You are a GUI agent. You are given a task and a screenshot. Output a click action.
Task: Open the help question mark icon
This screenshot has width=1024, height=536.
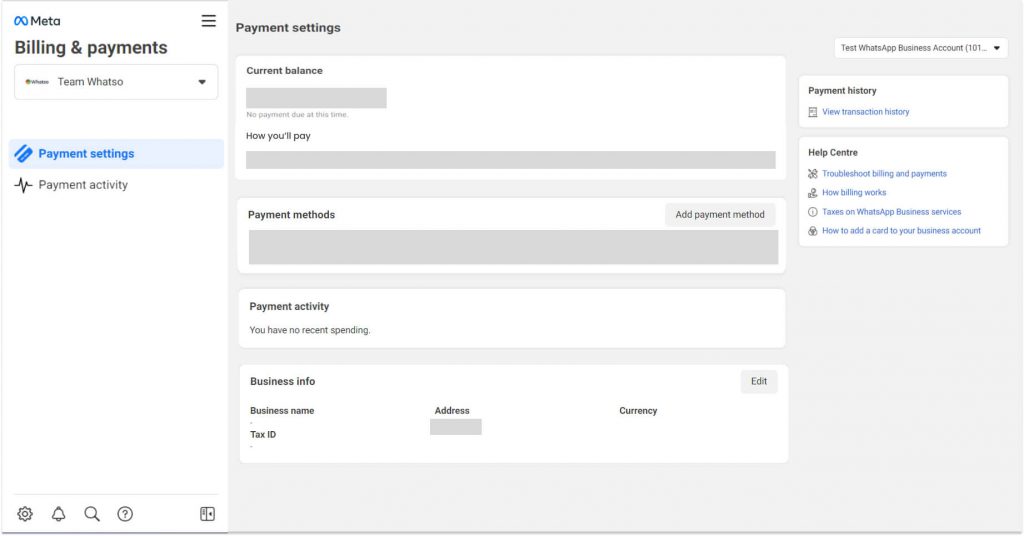[125, 514]
